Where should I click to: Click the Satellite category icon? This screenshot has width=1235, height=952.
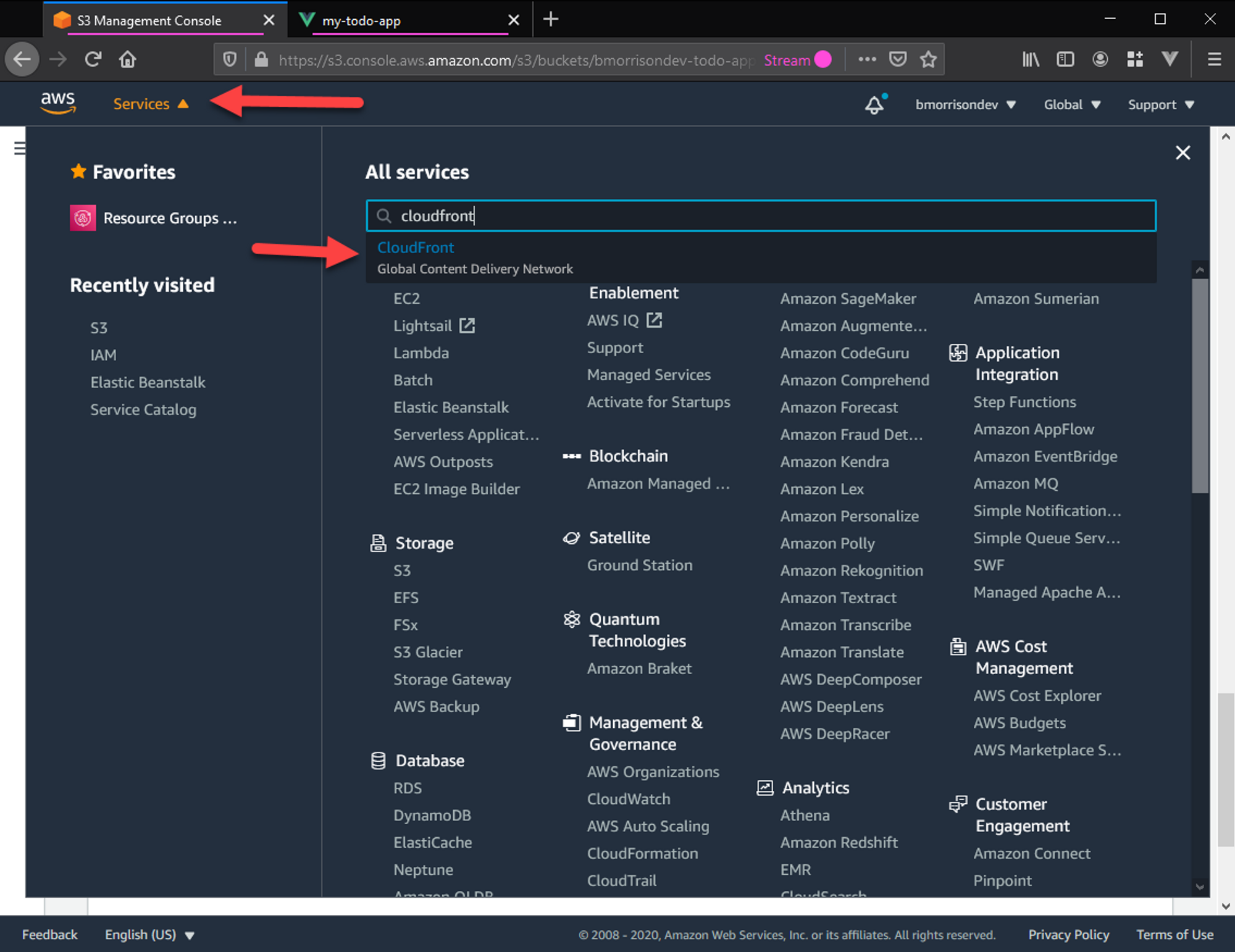click(x=571, y=538)
